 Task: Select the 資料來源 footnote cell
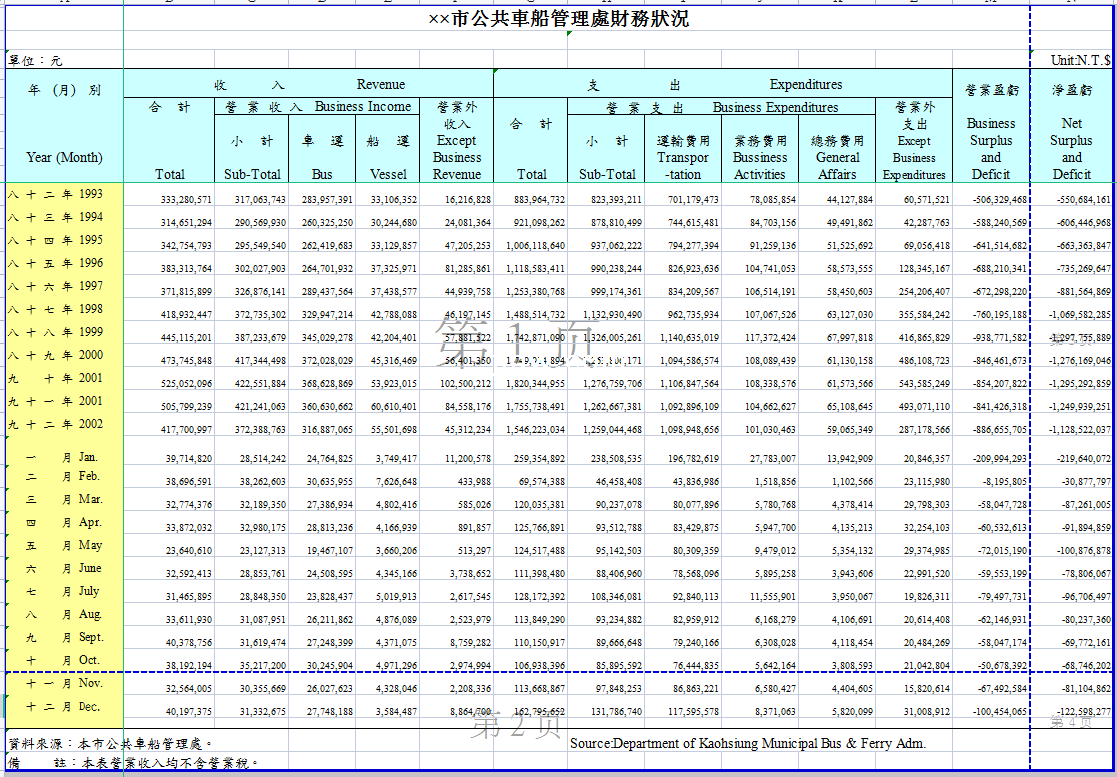(110, 743)
